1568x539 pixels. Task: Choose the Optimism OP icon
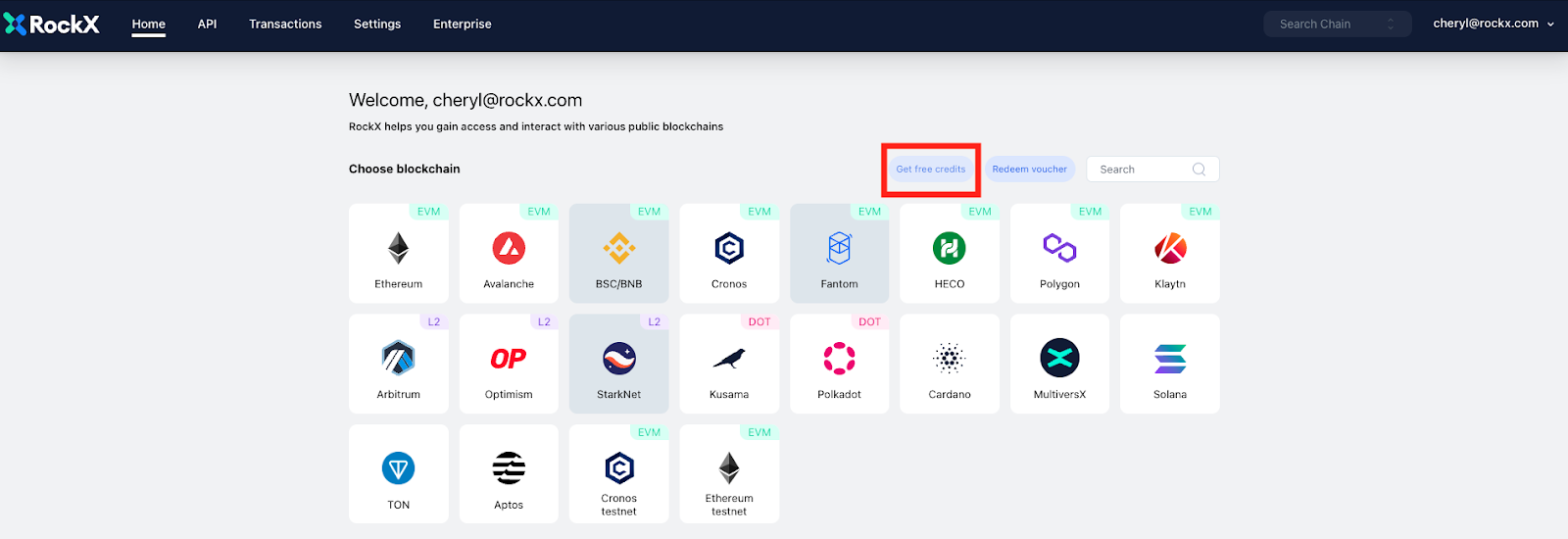pos(509,359)
